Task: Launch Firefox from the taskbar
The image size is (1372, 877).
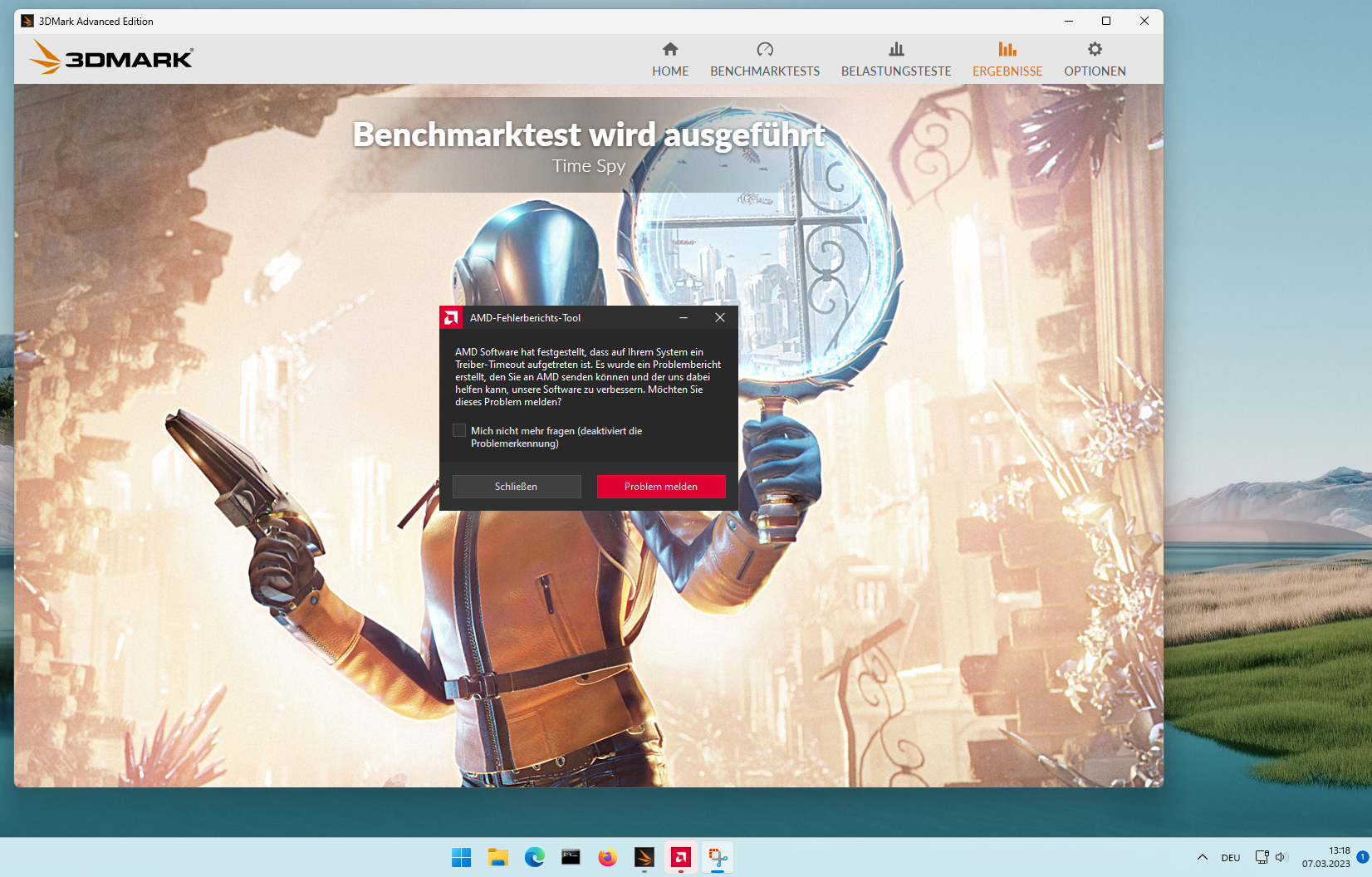Action: 608,857
